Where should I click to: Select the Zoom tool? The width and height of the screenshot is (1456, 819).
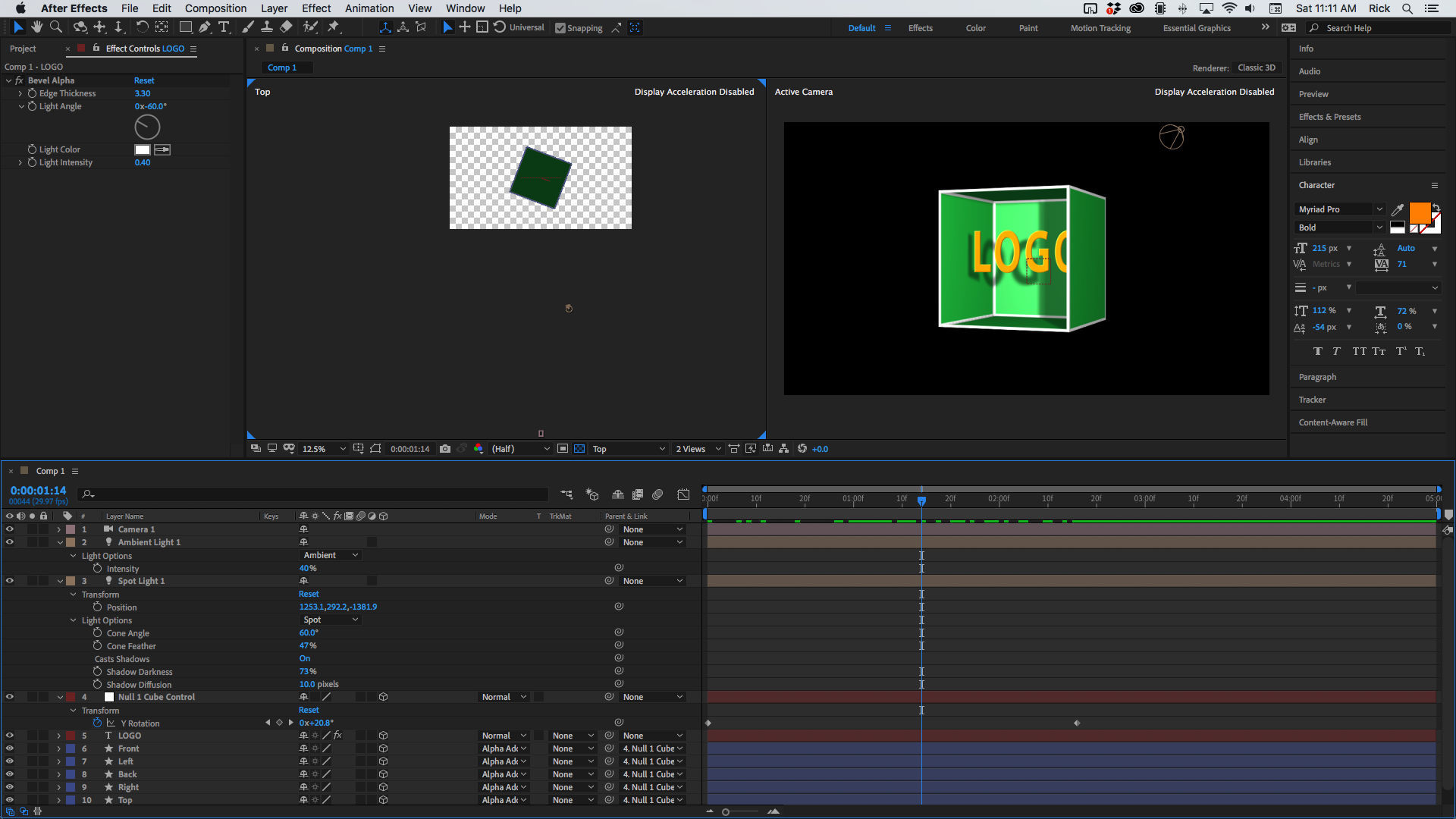pos(56,27)
